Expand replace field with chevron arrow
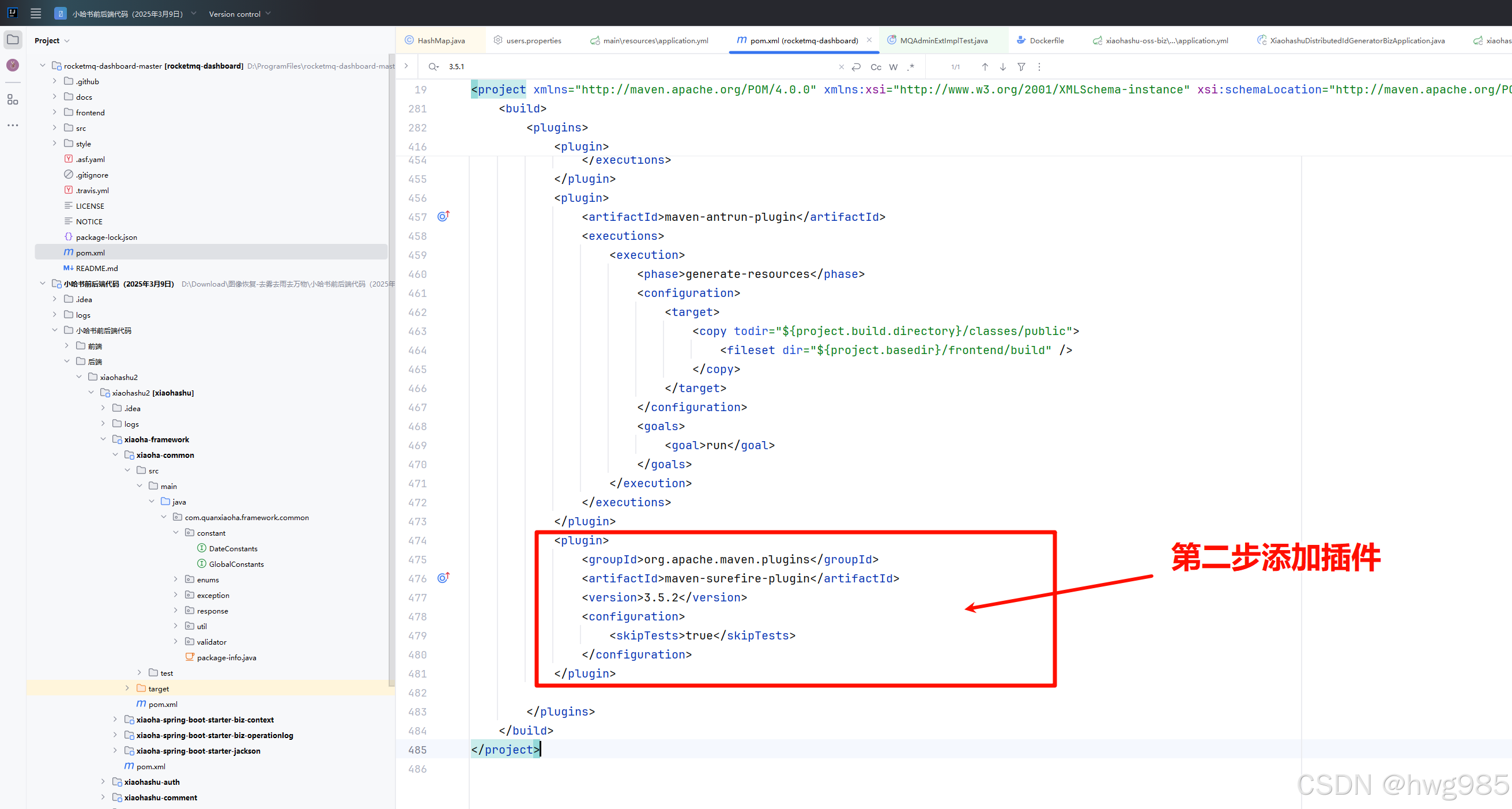This screenshot has height=809, width=1512. 406,66
